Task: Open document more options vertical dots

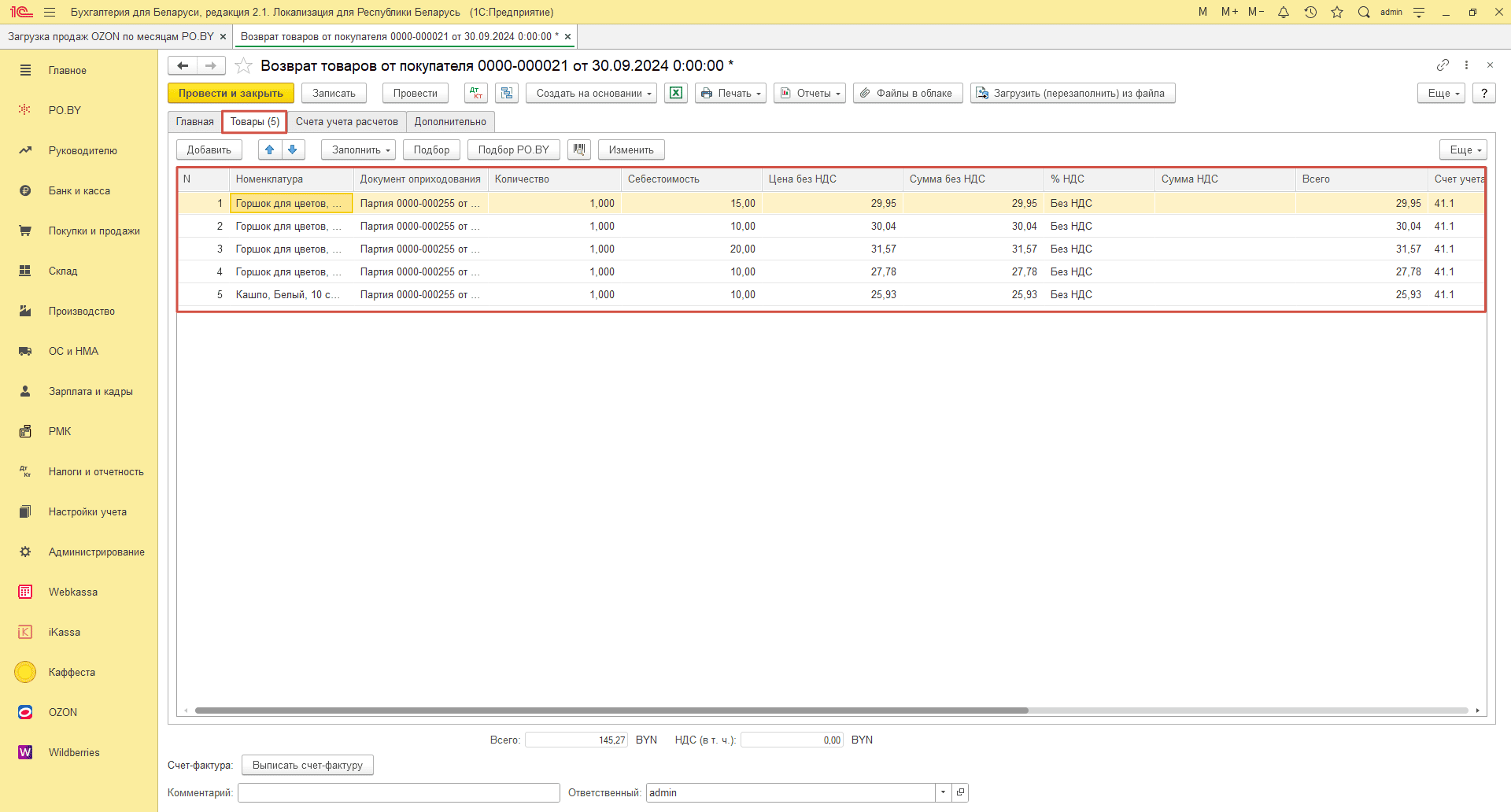Action: (x=1466, y=65)
